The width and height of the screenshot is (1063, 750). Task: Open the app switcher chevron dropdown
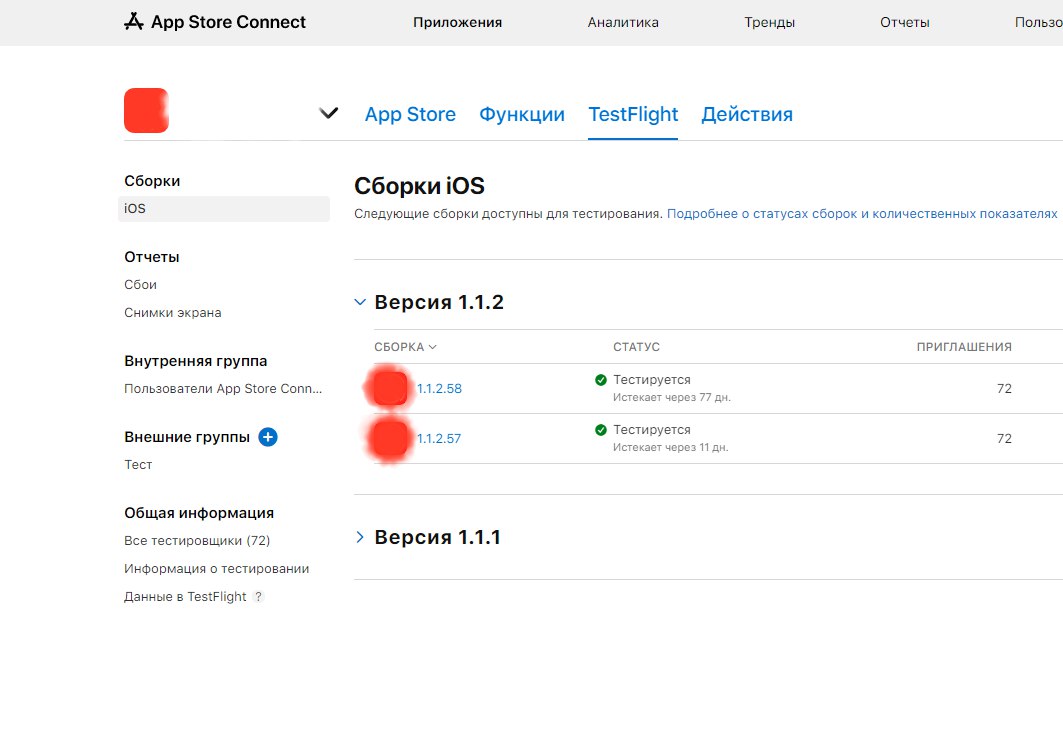(329, 113)
